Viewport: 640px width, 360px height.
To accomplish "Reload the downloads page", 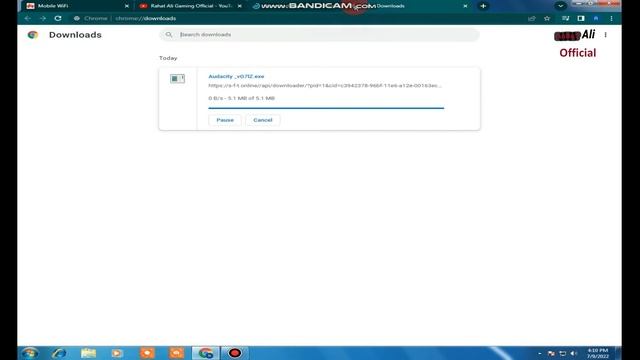I will 58,18.
